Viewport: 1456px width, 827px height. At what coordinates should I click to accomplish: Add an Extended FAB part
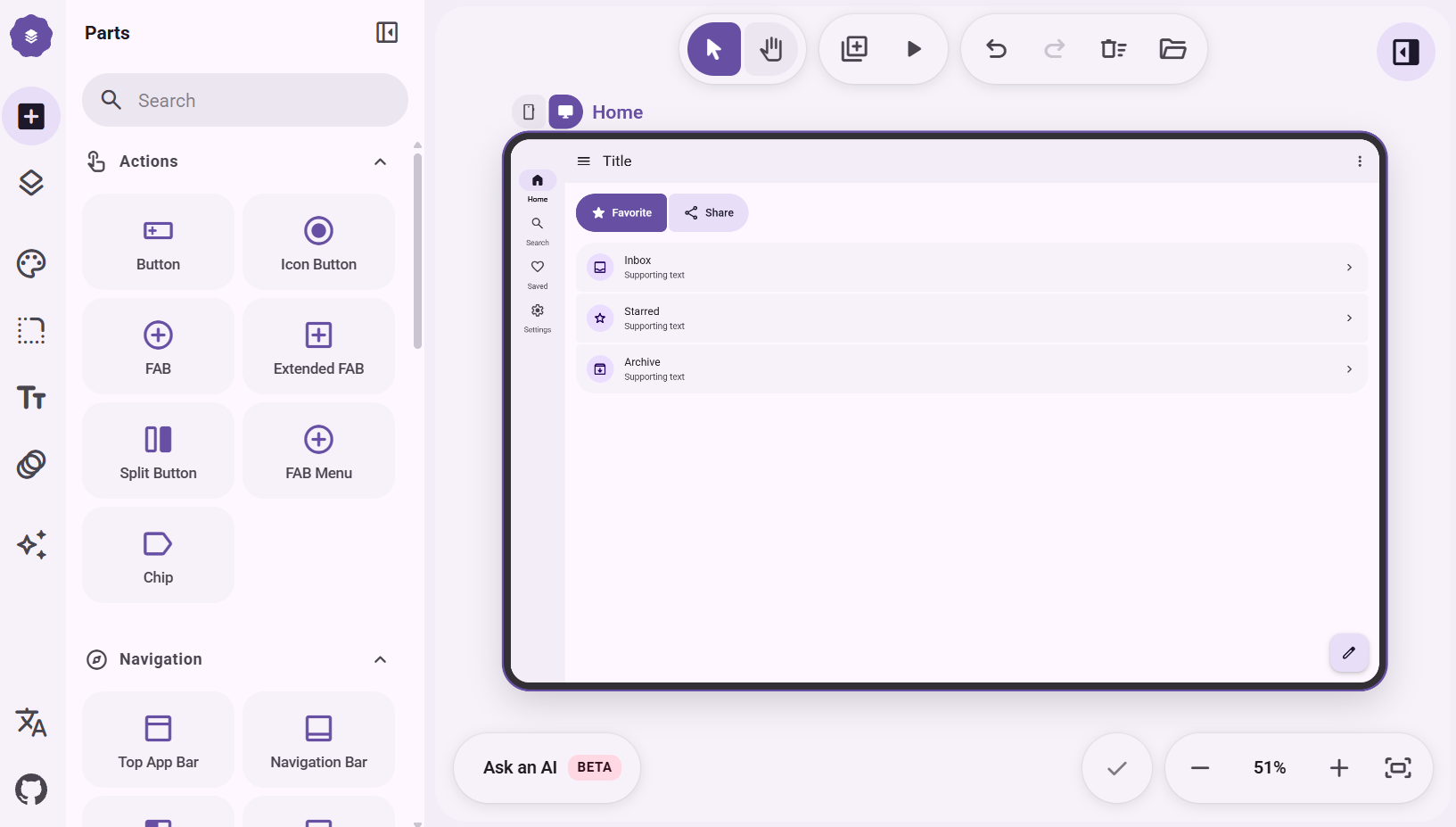318,346
